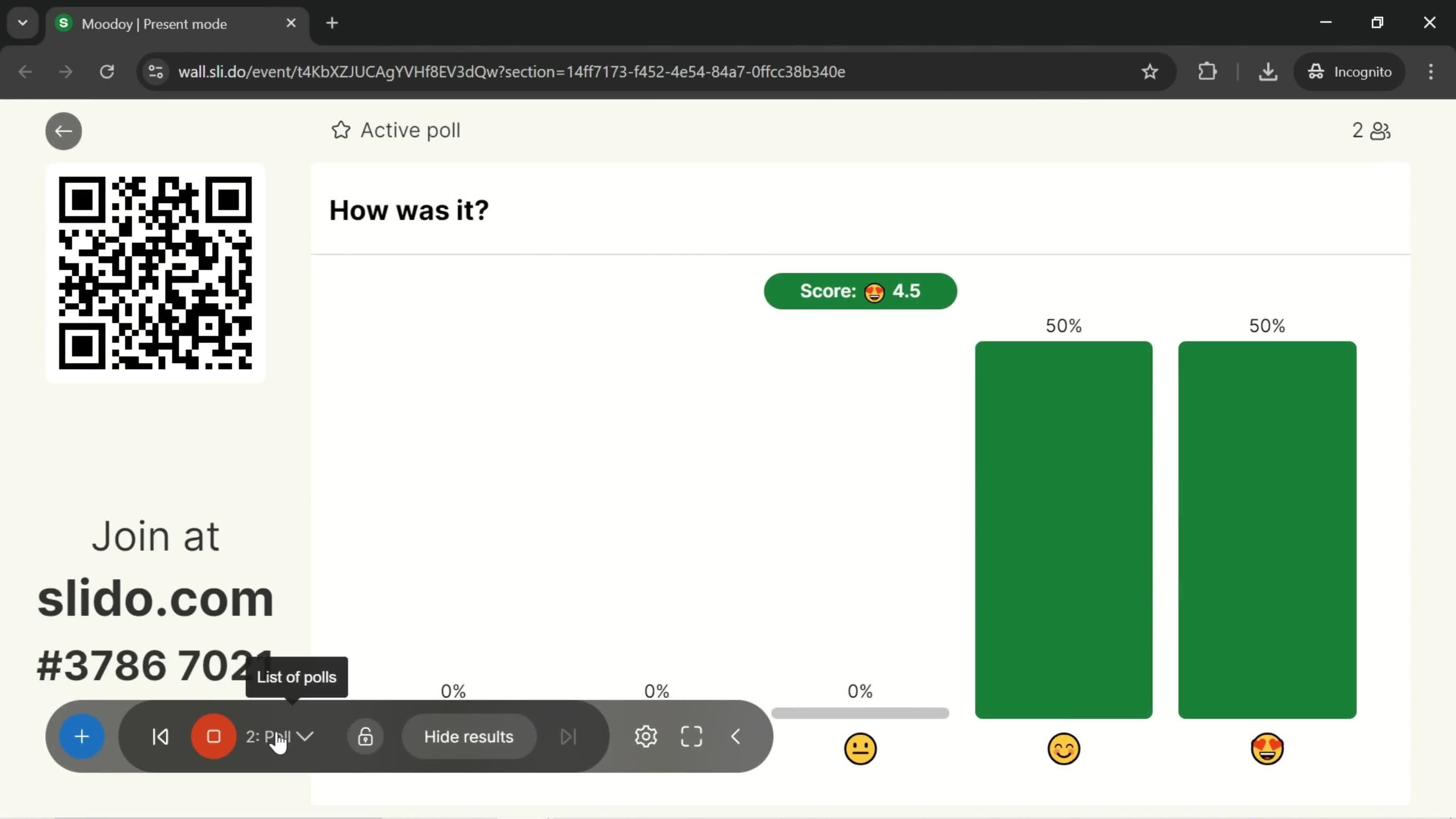Click the smiling emoji's 50% green bar

[1064, 530]
